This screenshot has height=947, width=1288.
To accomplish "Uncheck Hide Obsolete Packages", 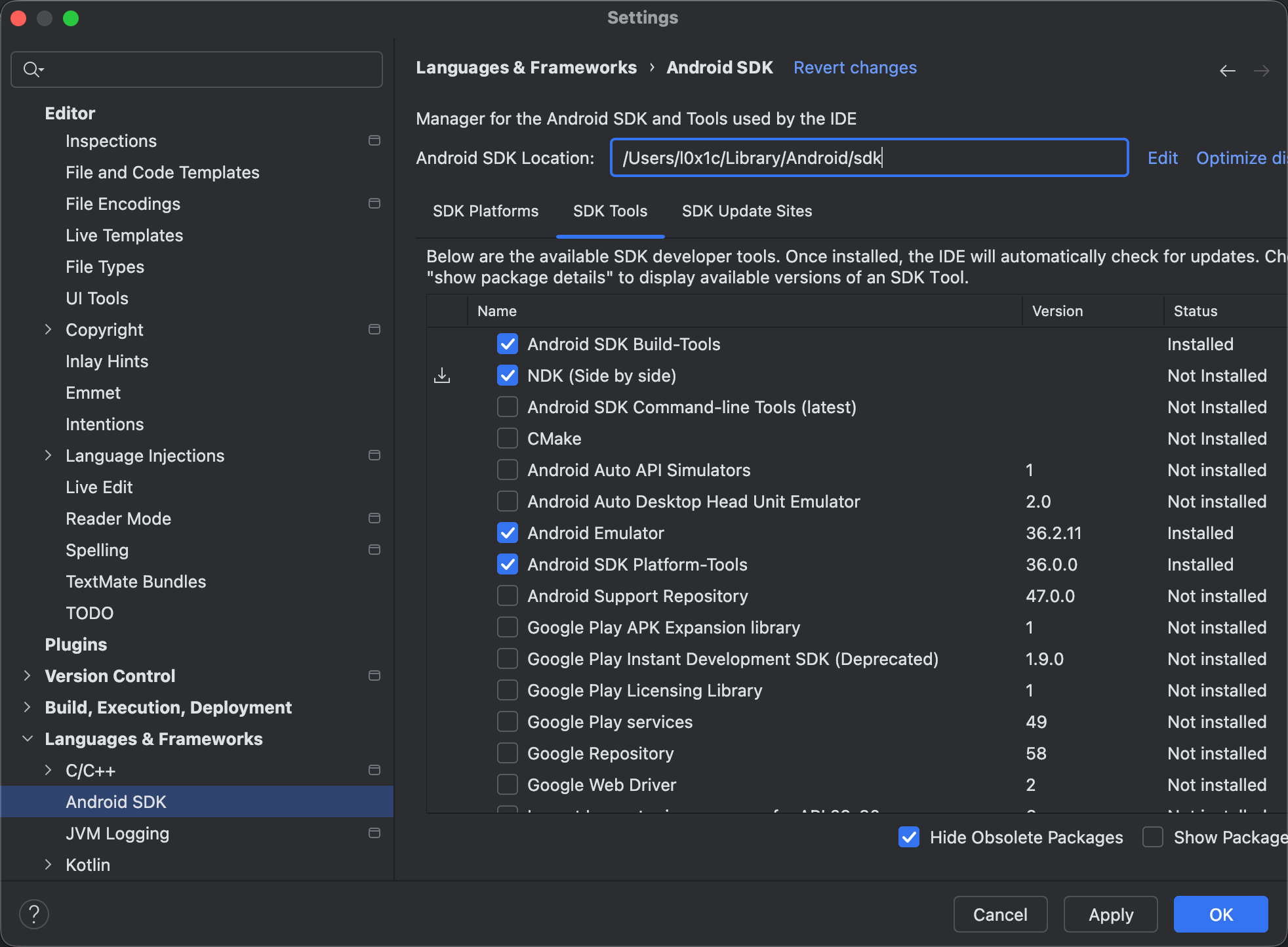I will point(908,837).
